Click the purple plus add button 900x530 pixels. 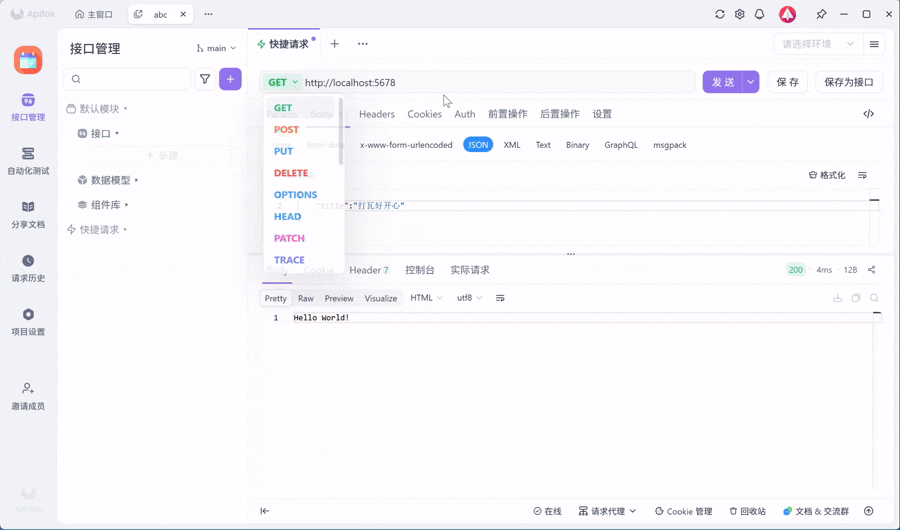(230, 79)
